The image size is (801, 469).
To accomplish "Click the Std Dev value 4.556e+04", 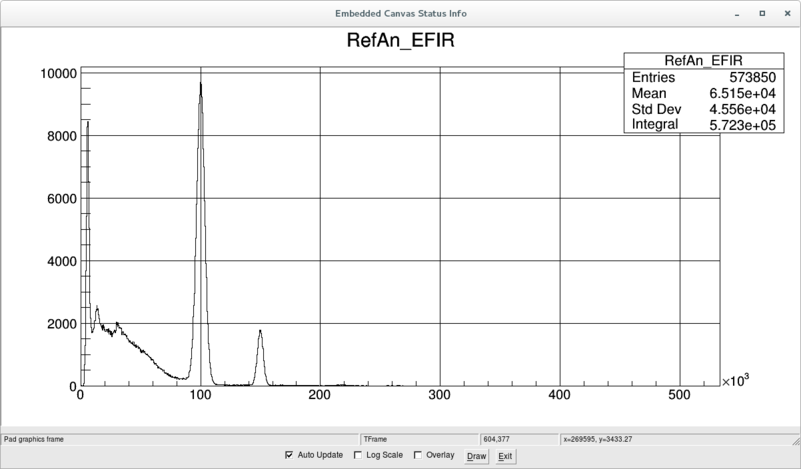I will click(x=742, y=109).
